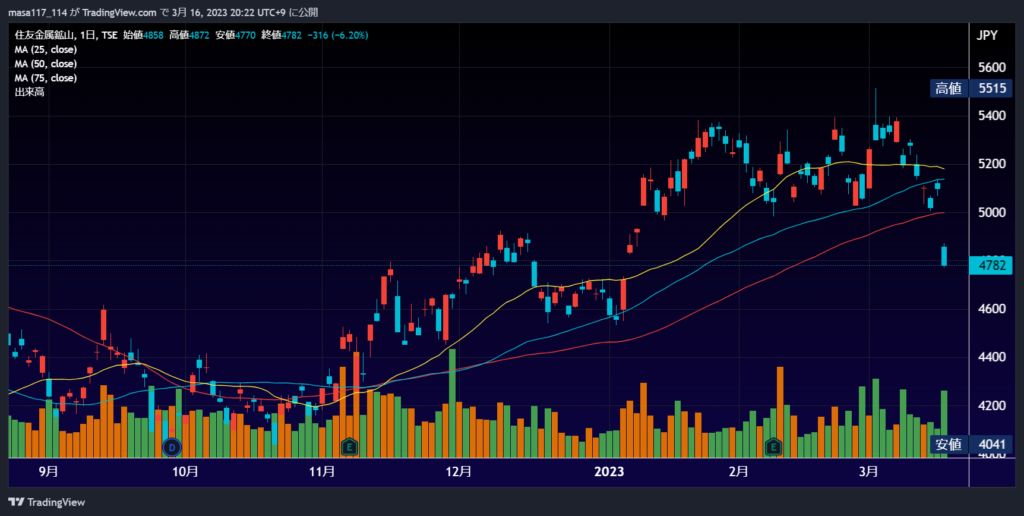Select the MA (75, close) indicator label
This screenshot has width=1024, height=516.
46,78
